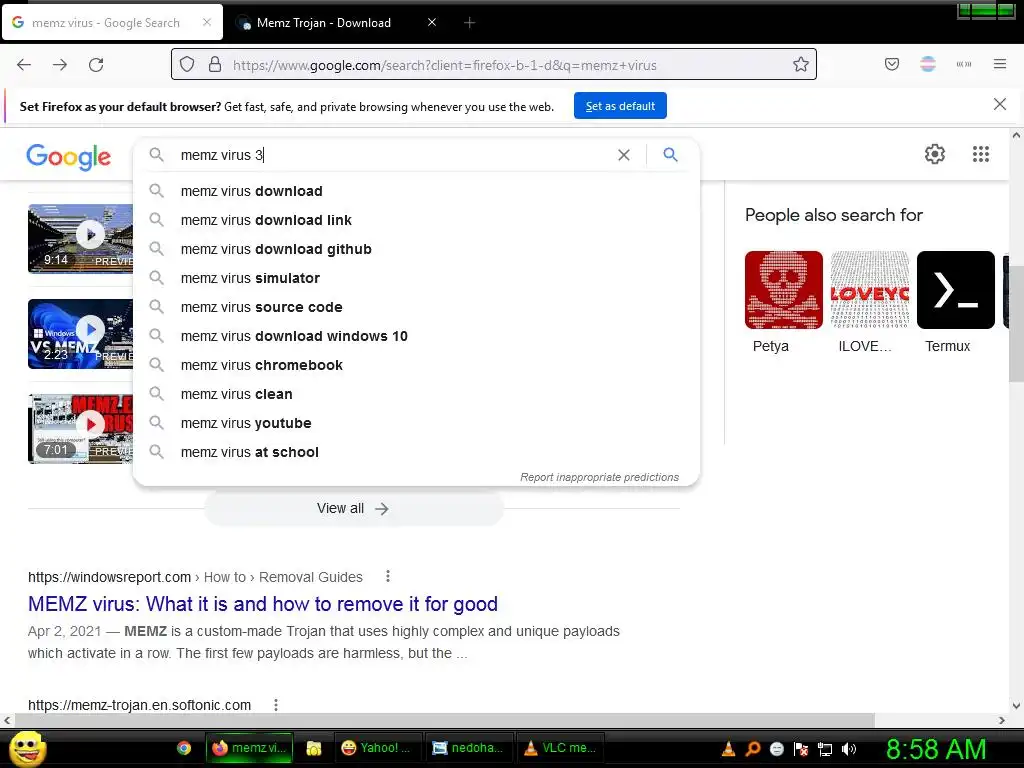This screenshot has height=768, width=1024.
Task: Go back to the previous page
Action: click(24, 65)
